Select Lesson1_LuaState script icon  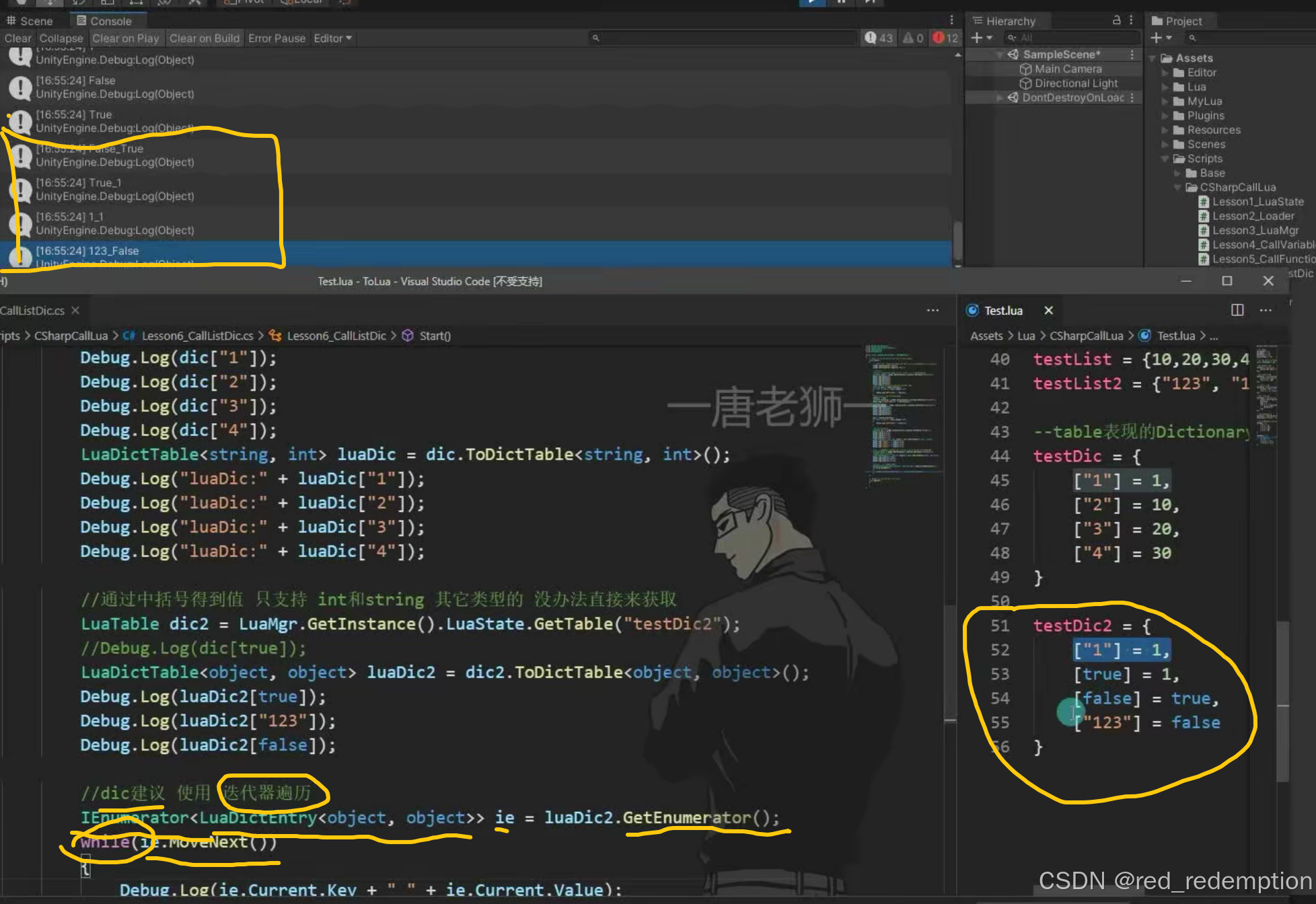tap(1204, 202)
